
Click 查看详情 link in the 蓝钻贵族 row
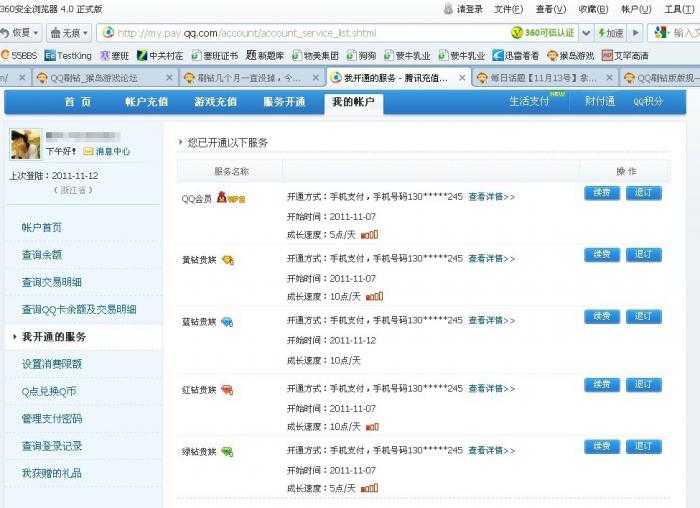(492, 320)
